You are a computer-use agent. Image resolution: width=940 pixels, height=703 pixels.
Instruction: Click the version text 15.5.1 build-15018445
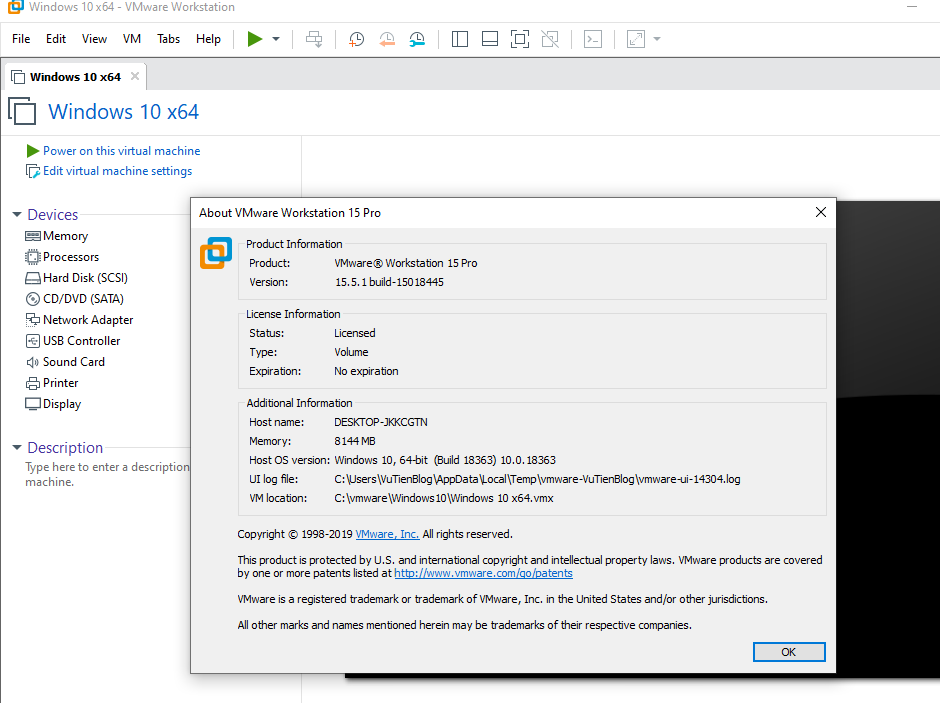click(389, 282)
